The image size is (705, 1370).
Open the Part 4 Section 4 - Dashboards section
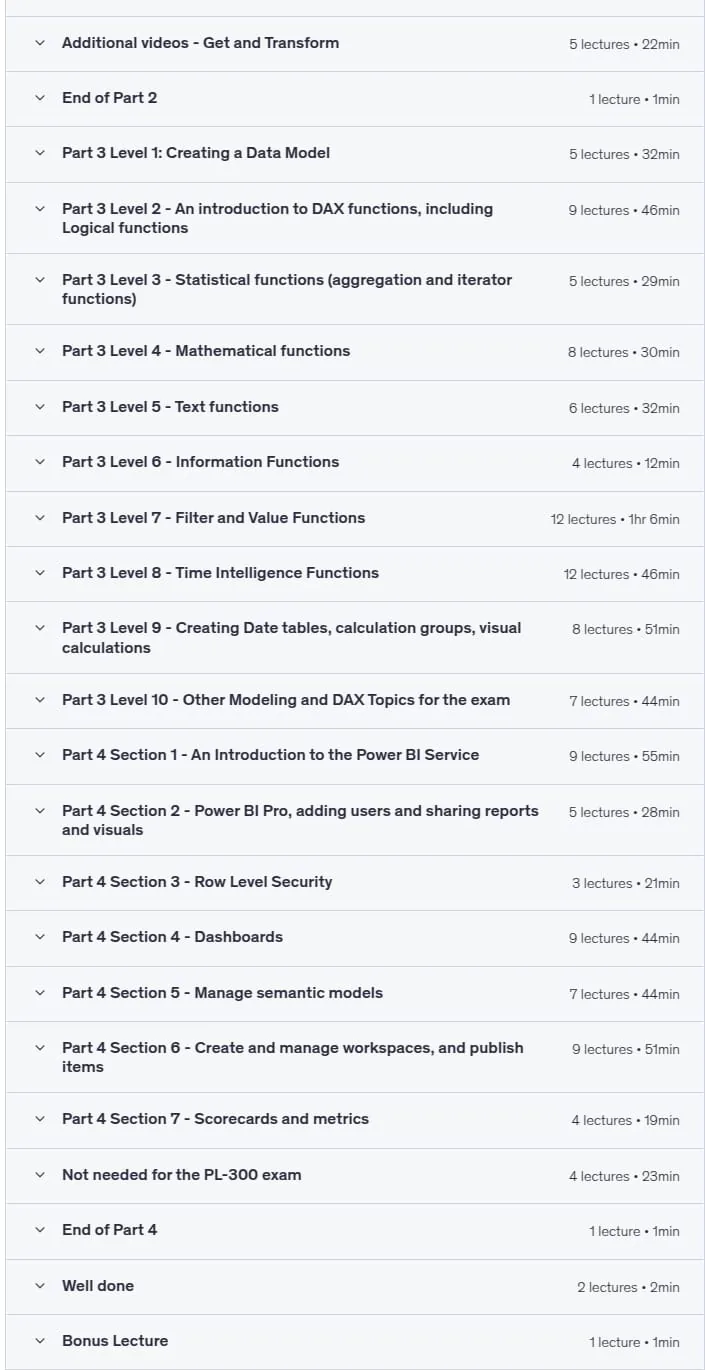(x=355, y=938)
